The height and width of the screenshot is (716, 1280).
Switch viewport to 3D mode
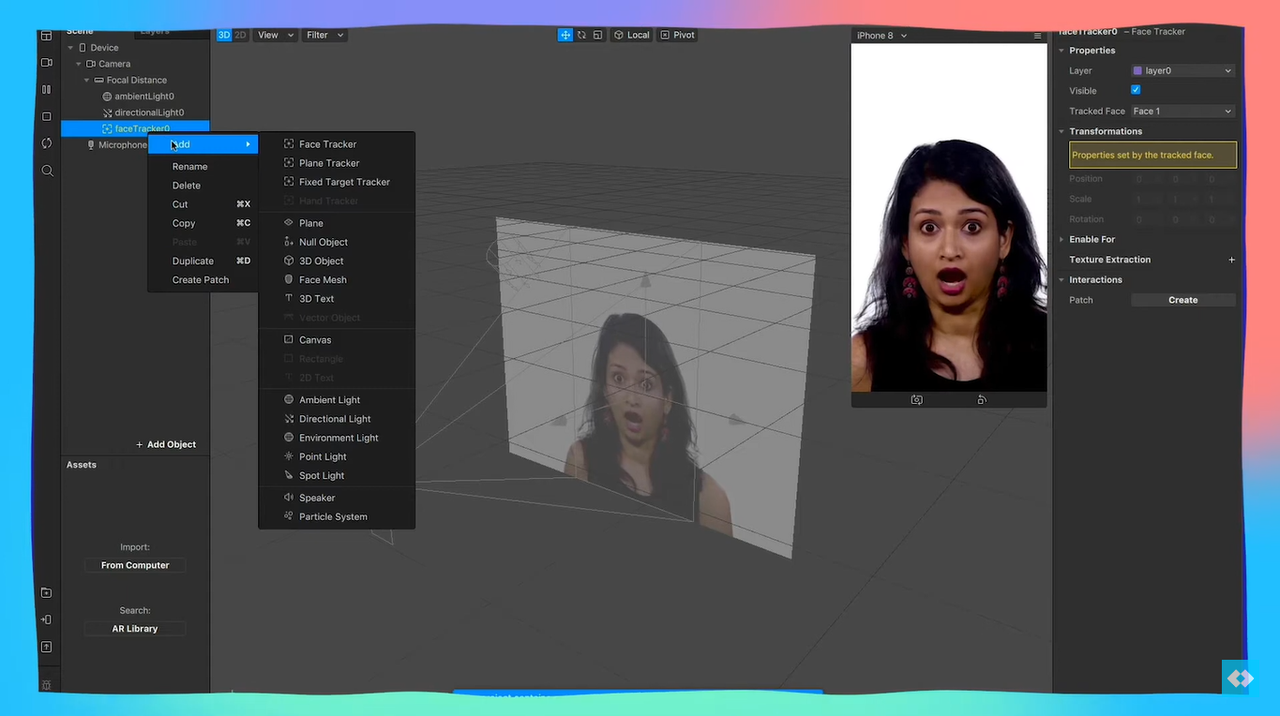[224, 35]
